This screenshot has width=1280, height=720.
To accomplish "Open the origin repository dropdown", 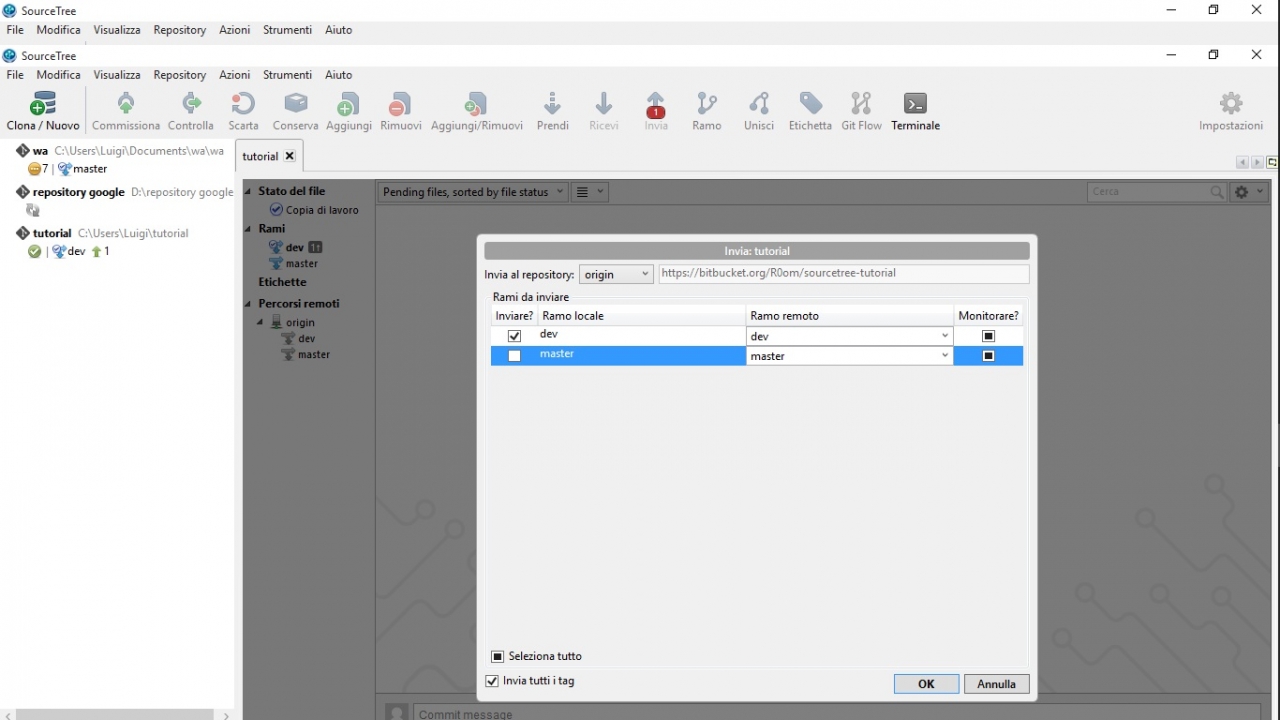I will click(x=616, y=274).
